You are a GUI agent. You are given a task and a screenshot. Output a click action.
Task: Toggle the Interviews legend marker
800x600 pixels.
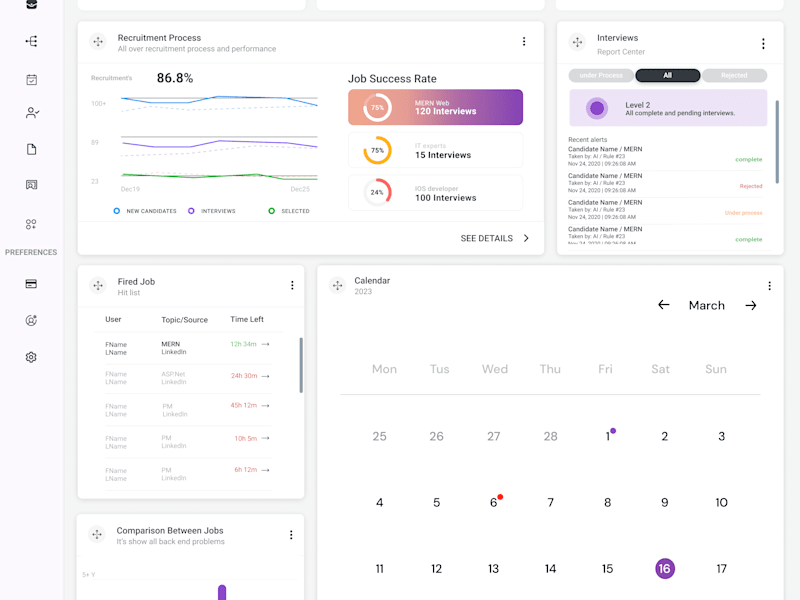click(x=191, y=211)
